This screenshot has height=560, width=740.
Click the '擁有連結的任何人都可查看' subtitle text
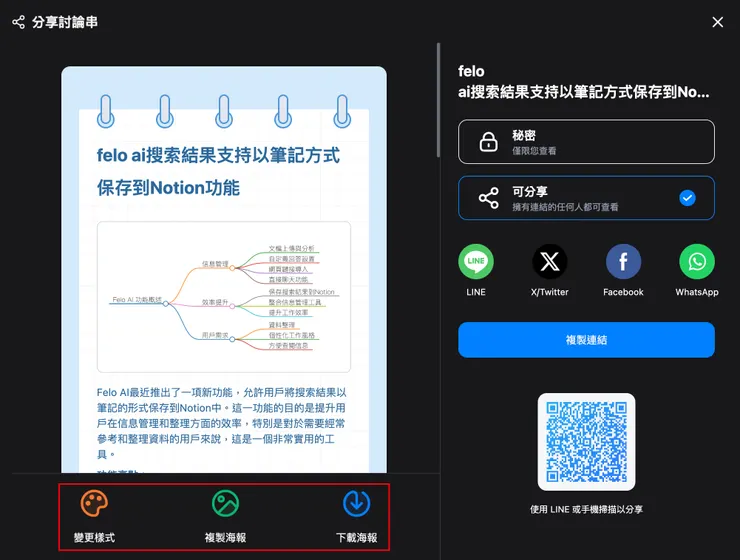coord(565,207)
